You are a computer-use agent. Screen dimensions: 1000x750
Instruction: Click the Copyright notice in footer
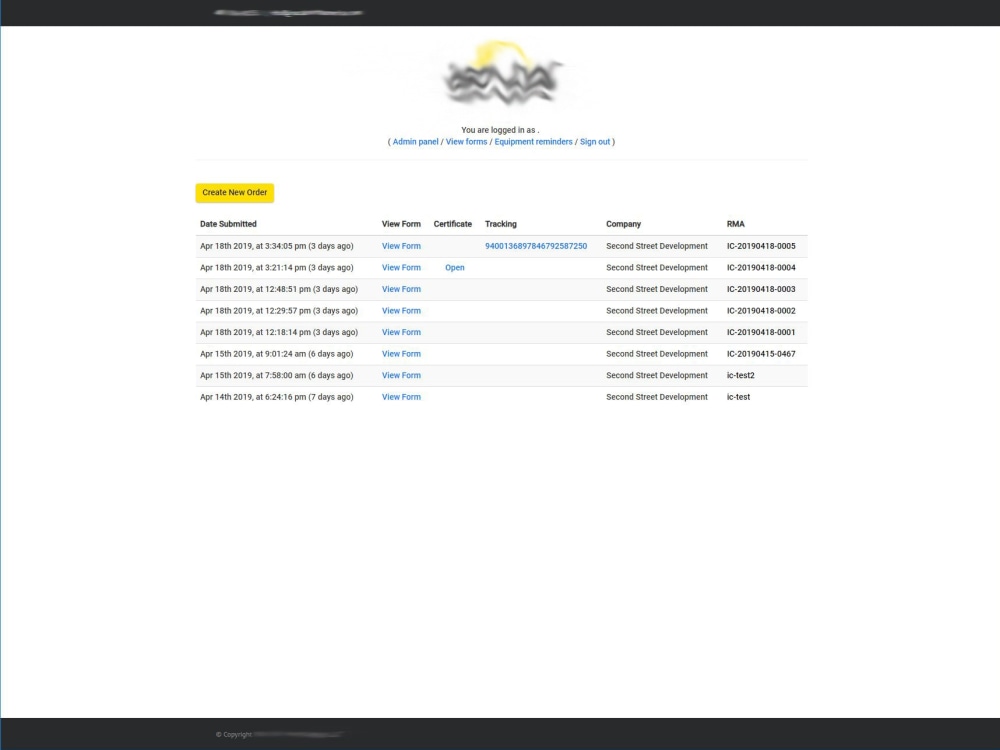pyautogui.click(x=279, y=735)
